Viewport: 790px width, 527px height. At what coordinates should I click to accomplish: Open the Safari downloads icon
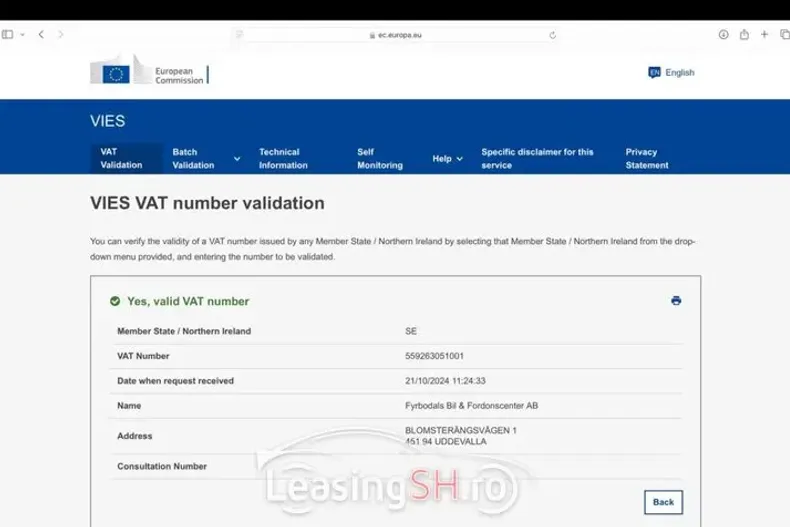pyautogui.click(x=723, y=34)
